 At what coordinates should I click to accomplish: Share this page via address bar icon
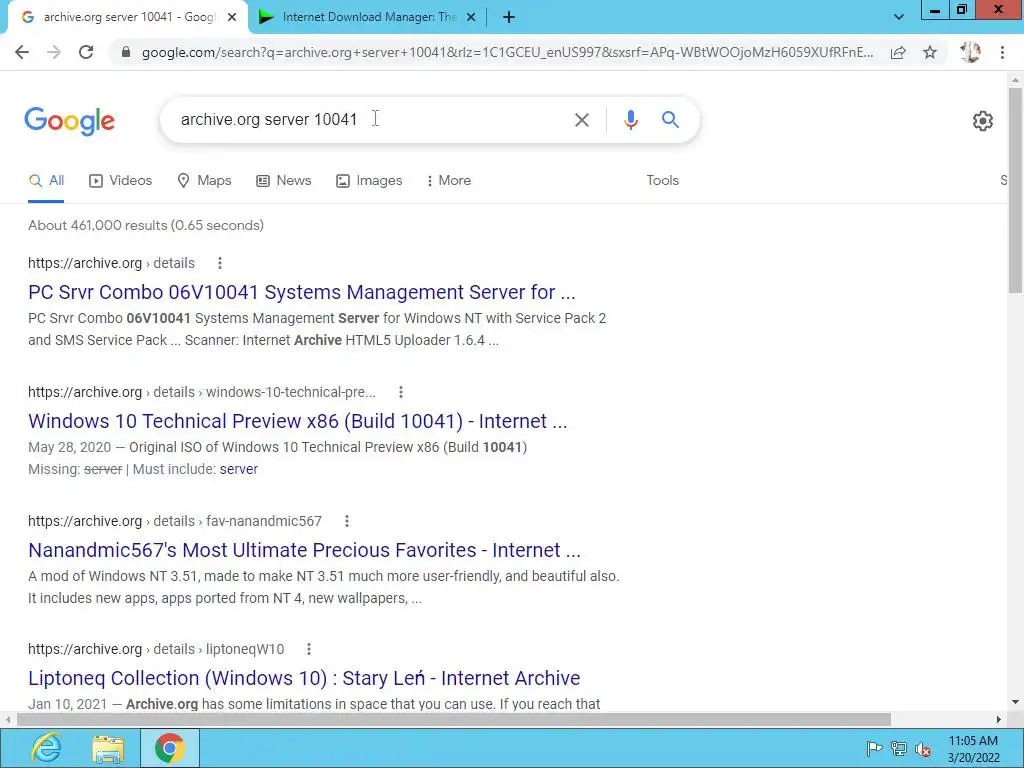(898, 52)
